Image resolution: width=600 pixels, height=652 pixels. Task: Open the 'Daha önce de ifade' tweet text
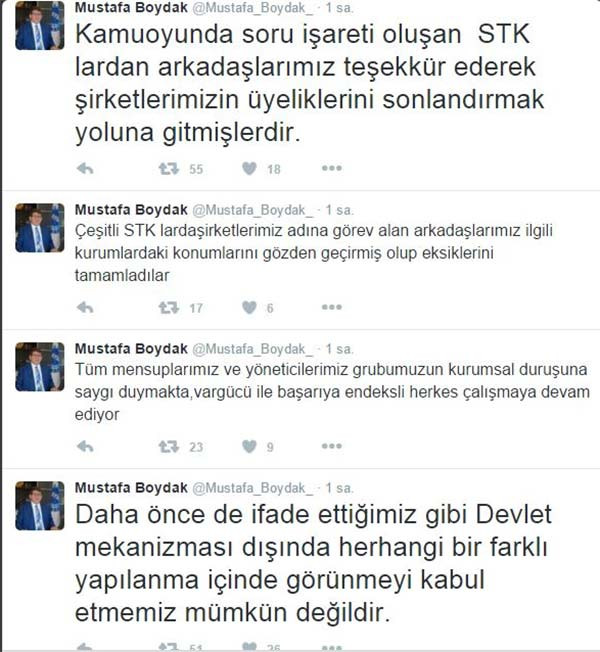tap(313, 563)
